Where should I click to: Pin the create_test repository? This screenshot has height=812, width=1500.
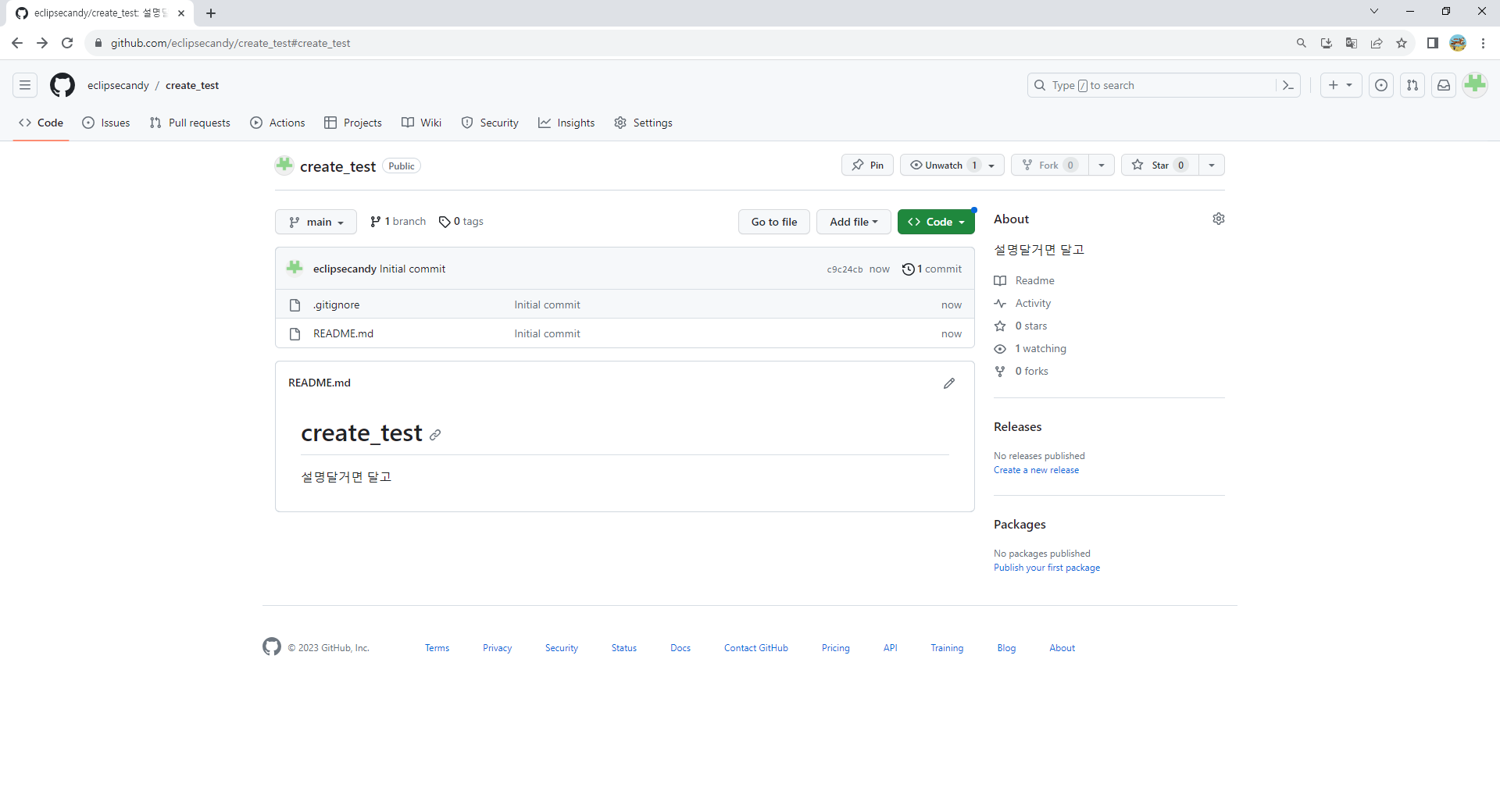click(x=867, y=165)
